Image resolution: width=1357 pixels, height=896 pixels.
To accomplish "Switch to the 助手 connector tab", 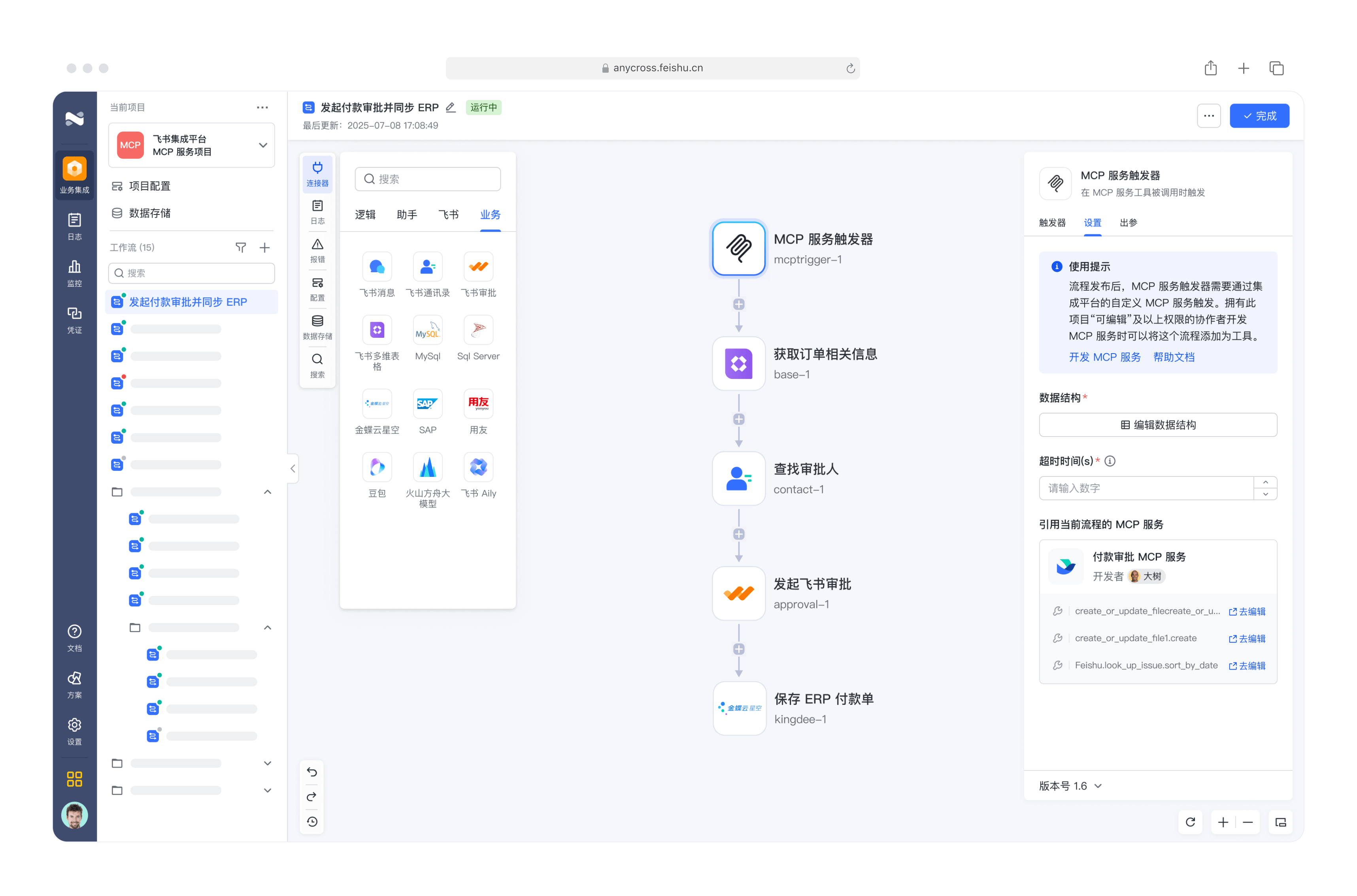I will coord(406,215).
